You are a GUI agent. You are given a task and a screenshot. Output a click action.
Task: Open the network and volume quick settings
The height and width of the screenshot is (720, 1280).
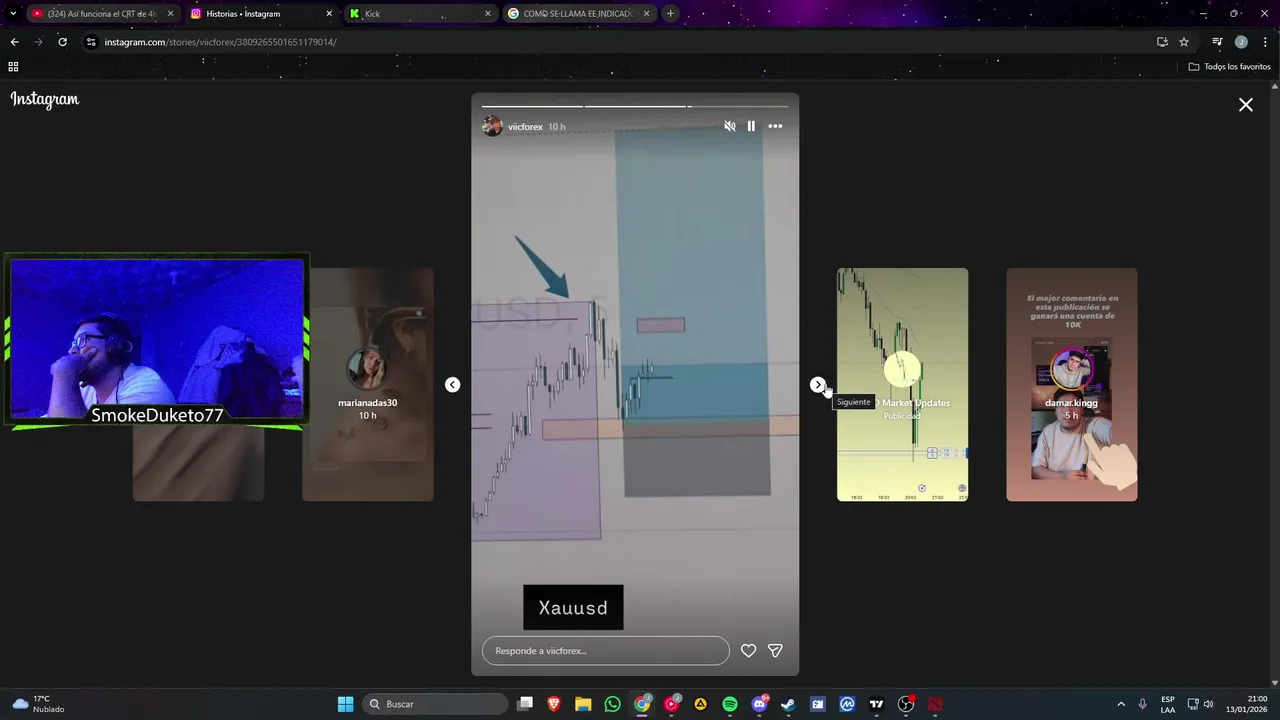click(1200, 704)
